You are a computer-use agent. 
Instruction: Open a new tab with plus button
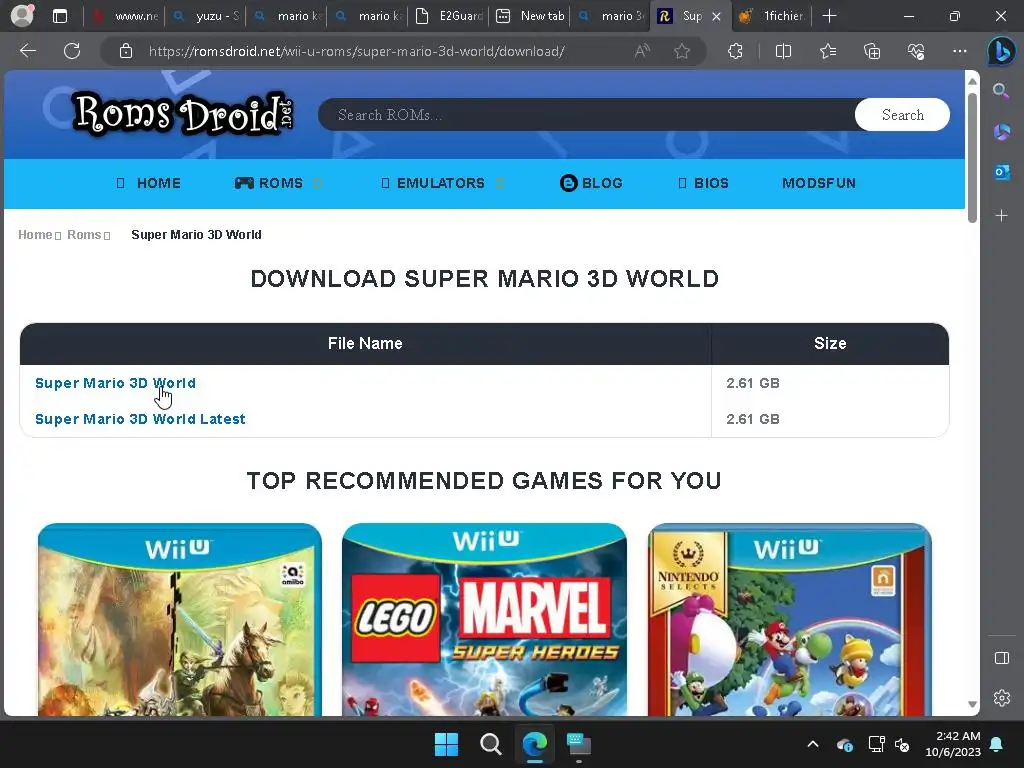click(829, 16)
